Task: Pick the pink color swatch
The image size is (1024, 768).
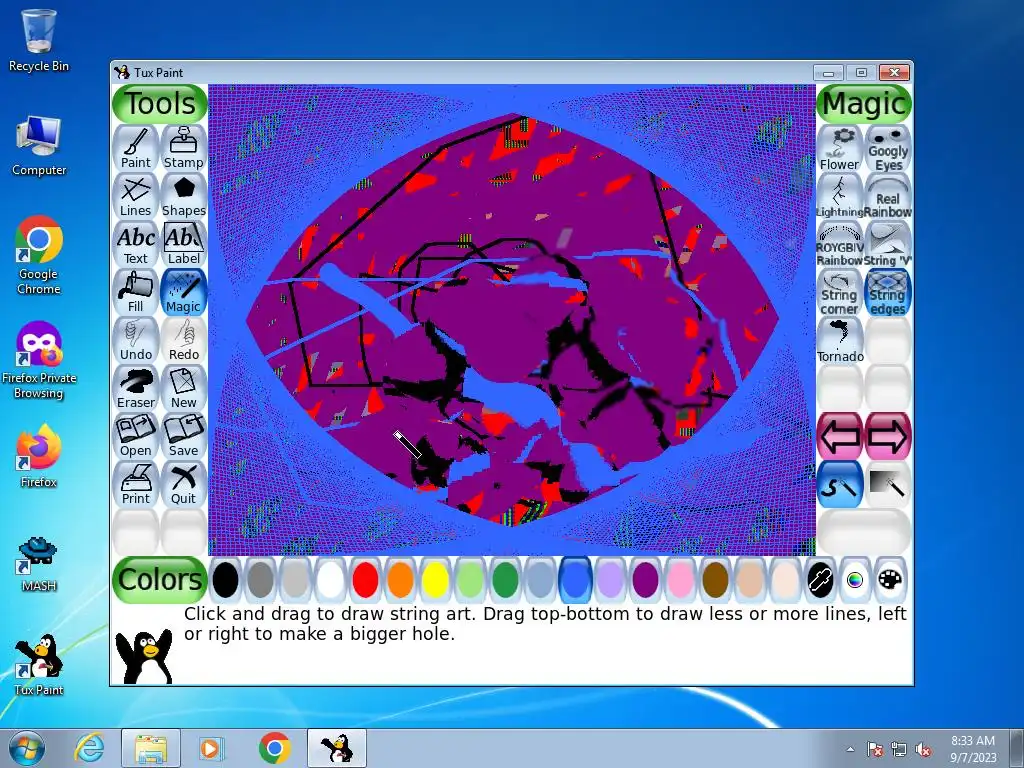Action: pyautogui.click(x=680, y=579)
